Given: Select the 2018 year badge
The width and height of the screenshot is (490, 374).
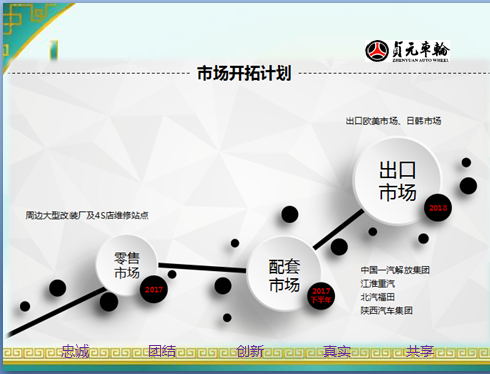Looking at the screenshot, I should [x=438, y=208].
